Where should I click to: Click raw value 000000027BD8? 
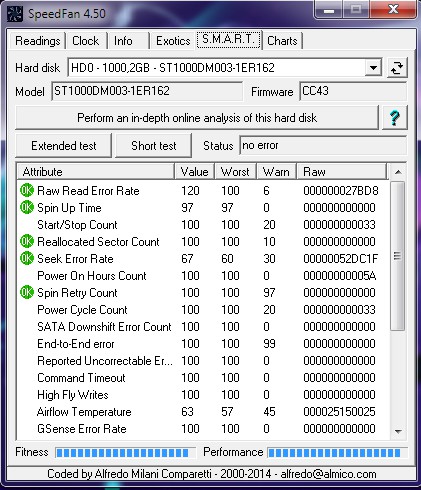pos(341,191)
